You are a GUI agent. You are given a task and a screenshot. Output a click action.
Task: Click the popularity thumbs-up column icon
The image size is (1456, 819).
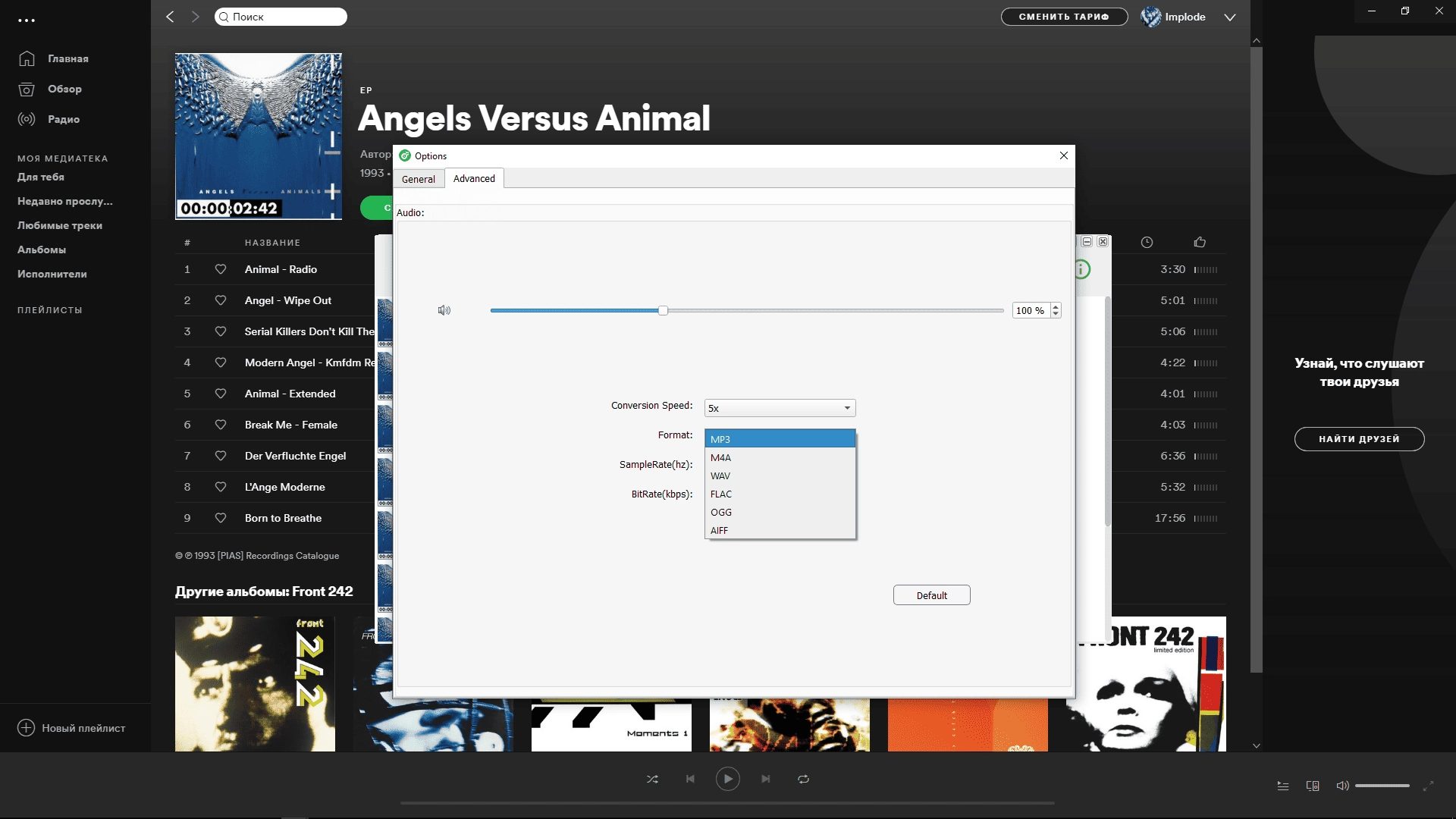[1200, 242]
